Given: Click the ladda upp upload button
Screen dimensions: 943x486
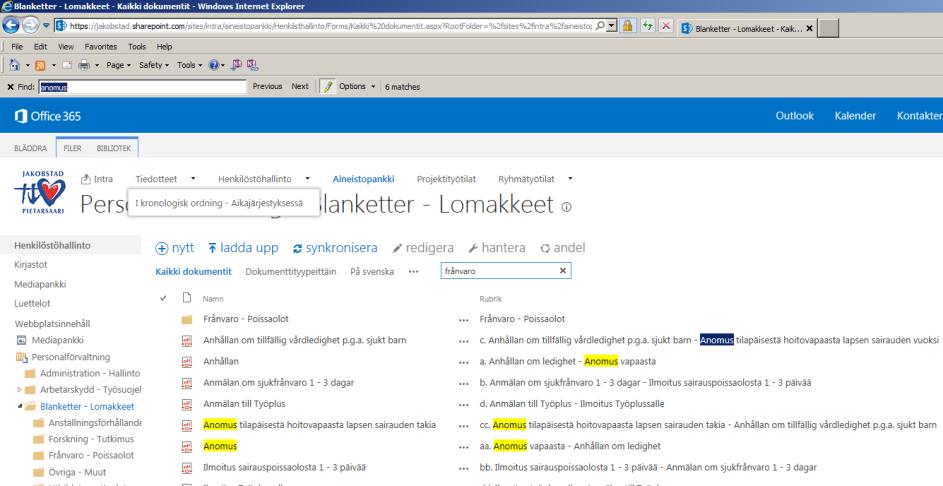Looking at the screenshot, I should (x=243, y=248).
